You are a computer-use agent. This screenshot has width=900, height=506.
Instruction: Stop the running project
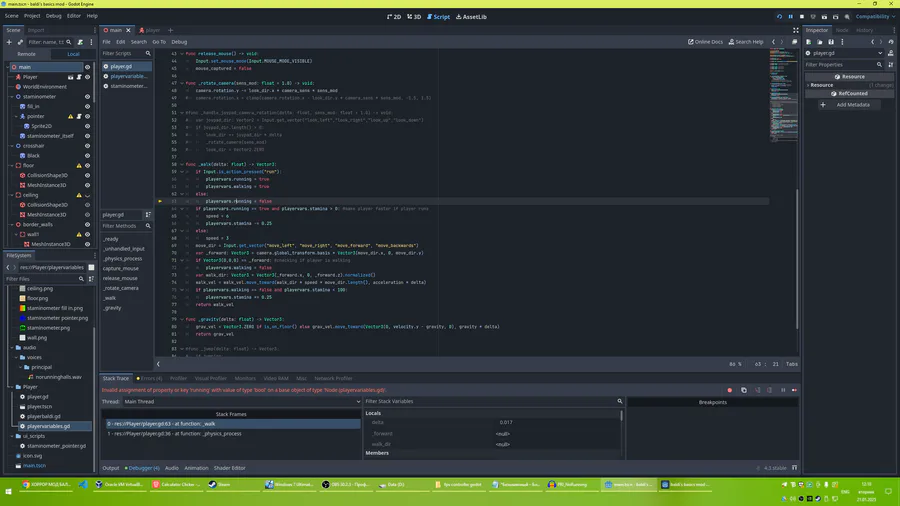click(x=802, y=17)
